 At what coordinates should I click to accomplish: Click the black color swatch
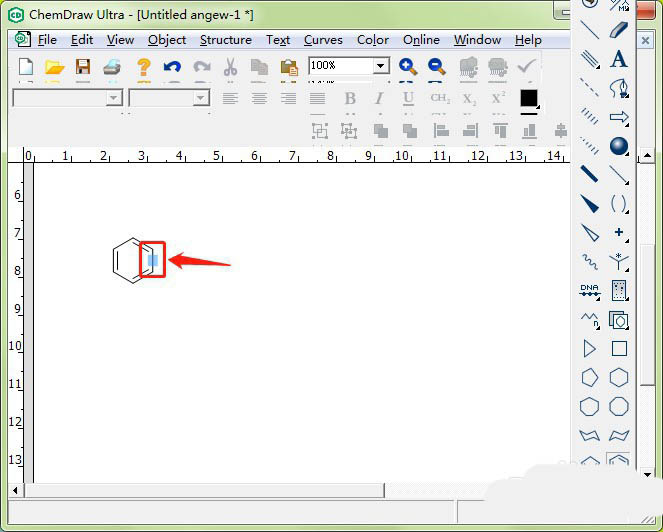pos(529,98)
